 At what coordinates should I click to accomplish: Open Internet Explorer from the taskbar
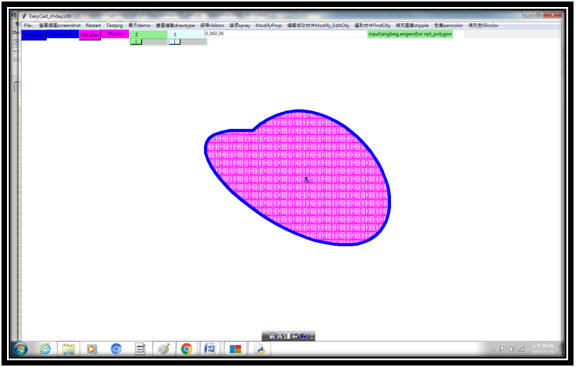[45, 349]
